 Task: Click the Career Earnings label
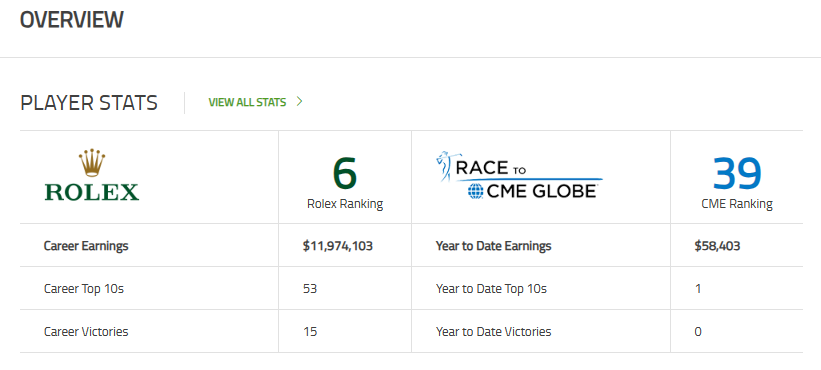coord(86,246)
